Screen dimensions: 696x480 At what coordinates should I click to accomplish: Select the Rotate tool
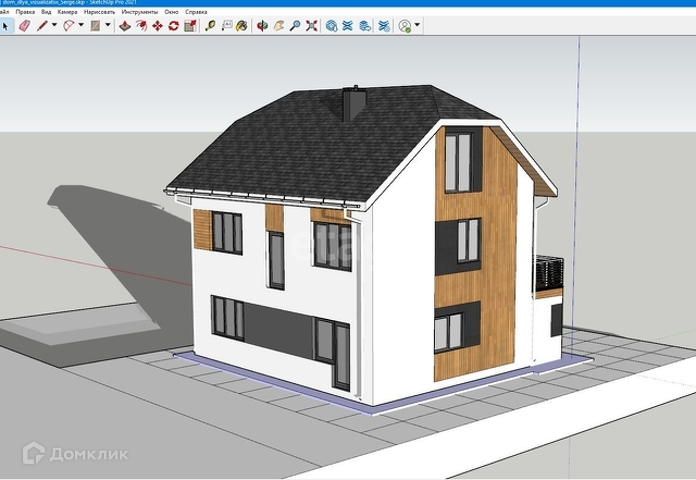[173, 25]
